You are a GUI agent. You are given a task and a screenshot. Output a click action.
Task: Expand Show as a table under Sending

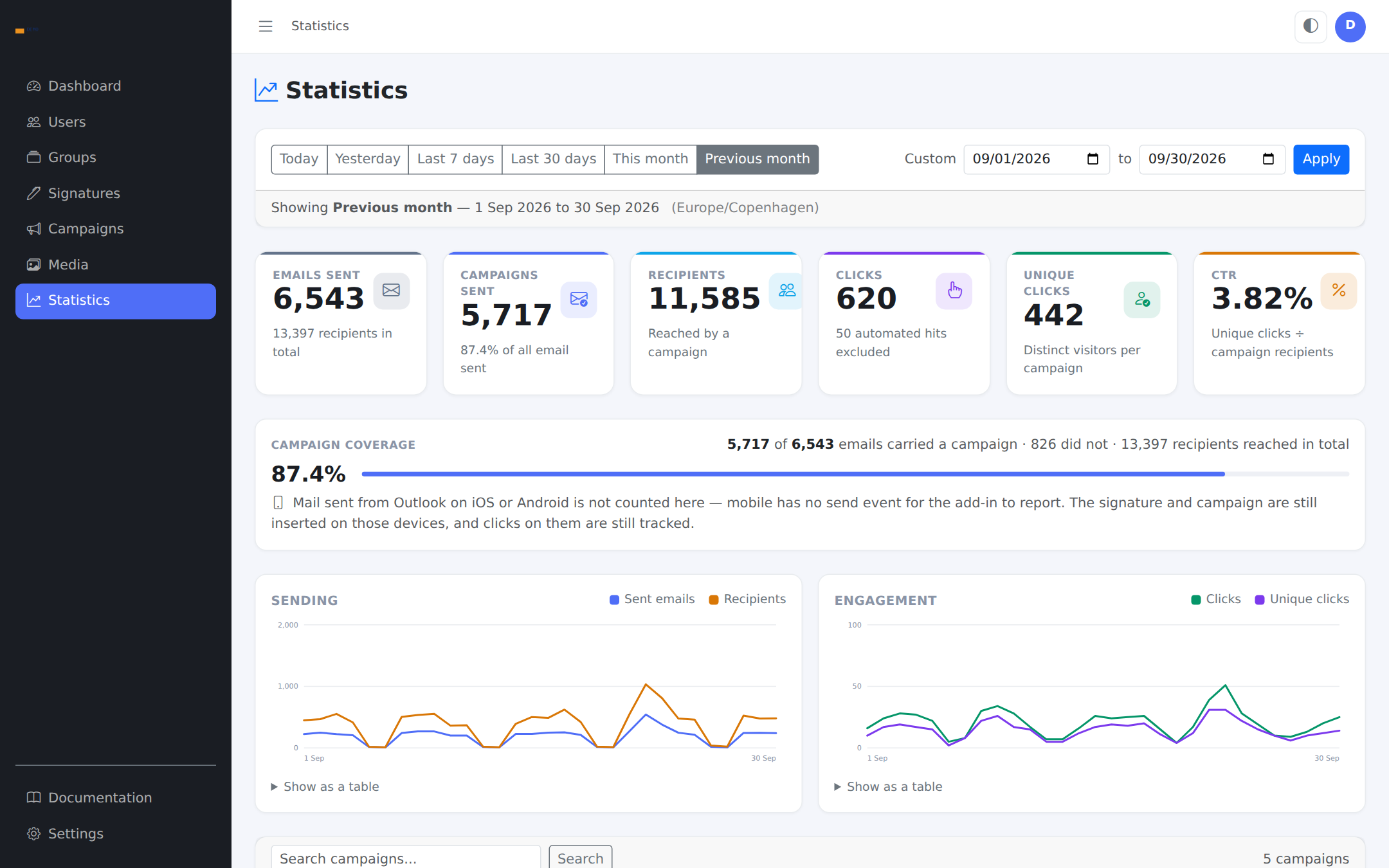[325, 786]
